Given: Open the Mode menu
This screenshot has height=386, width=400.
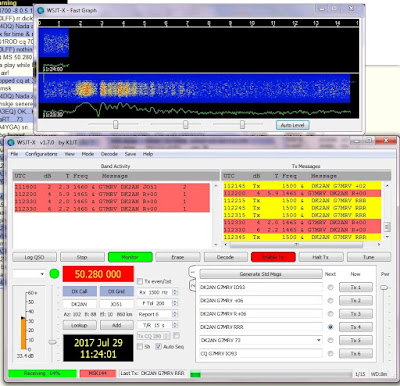Looking at the screenshot, I should pyautogui.click(x=88, y=154).
